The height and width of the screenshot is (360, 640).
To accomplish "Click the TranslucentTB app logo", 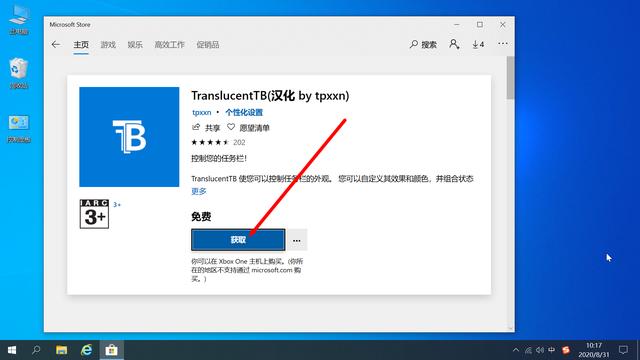I will click(x=129, y=137).
